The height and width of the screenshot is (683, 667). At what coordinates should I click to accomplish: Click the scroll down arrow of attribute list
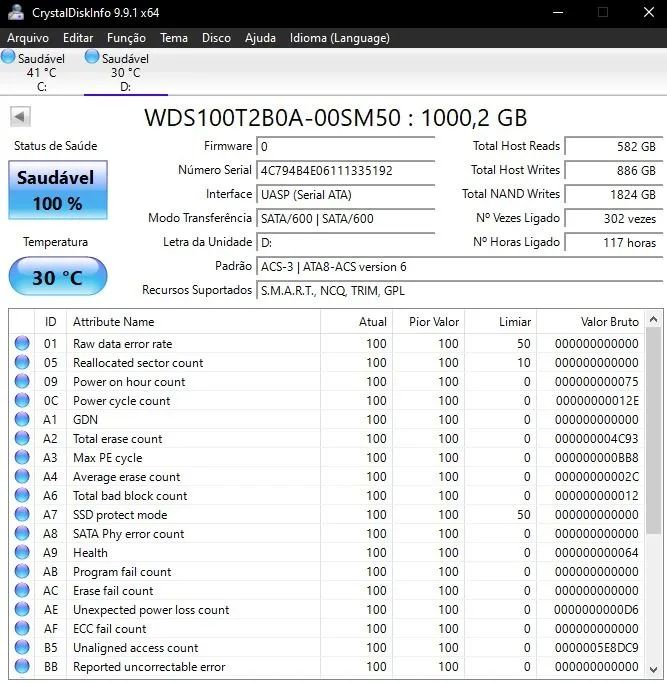tap(653, 669)
